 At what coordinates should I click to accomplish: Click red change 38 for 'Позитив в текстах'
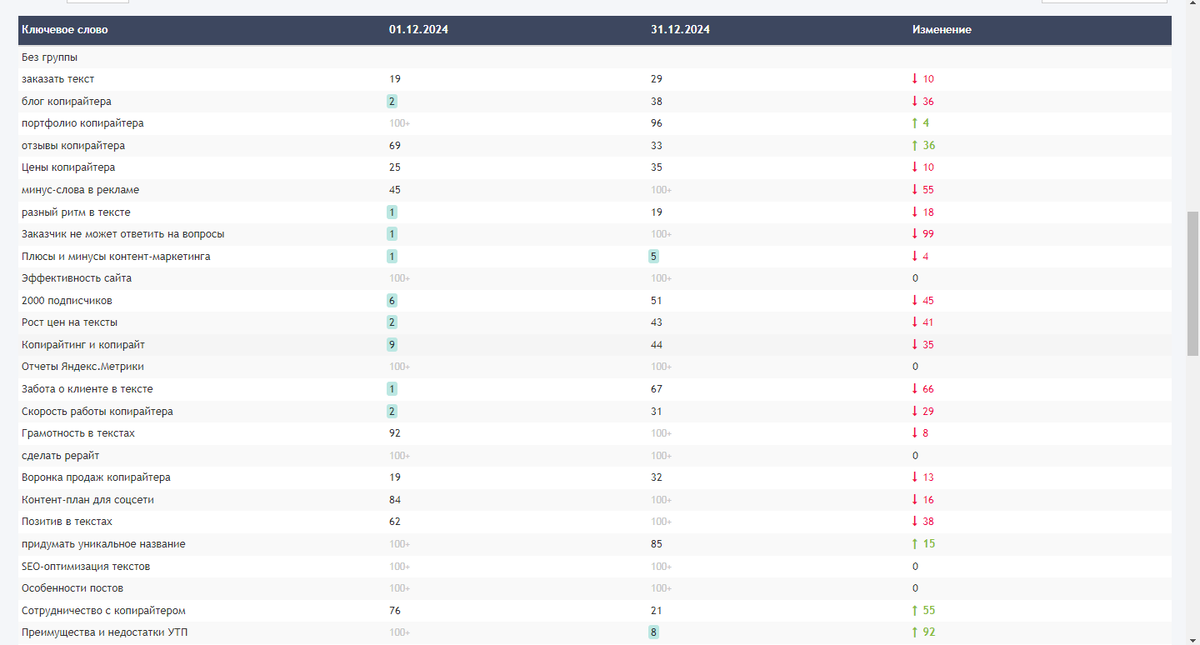point(929,521)
